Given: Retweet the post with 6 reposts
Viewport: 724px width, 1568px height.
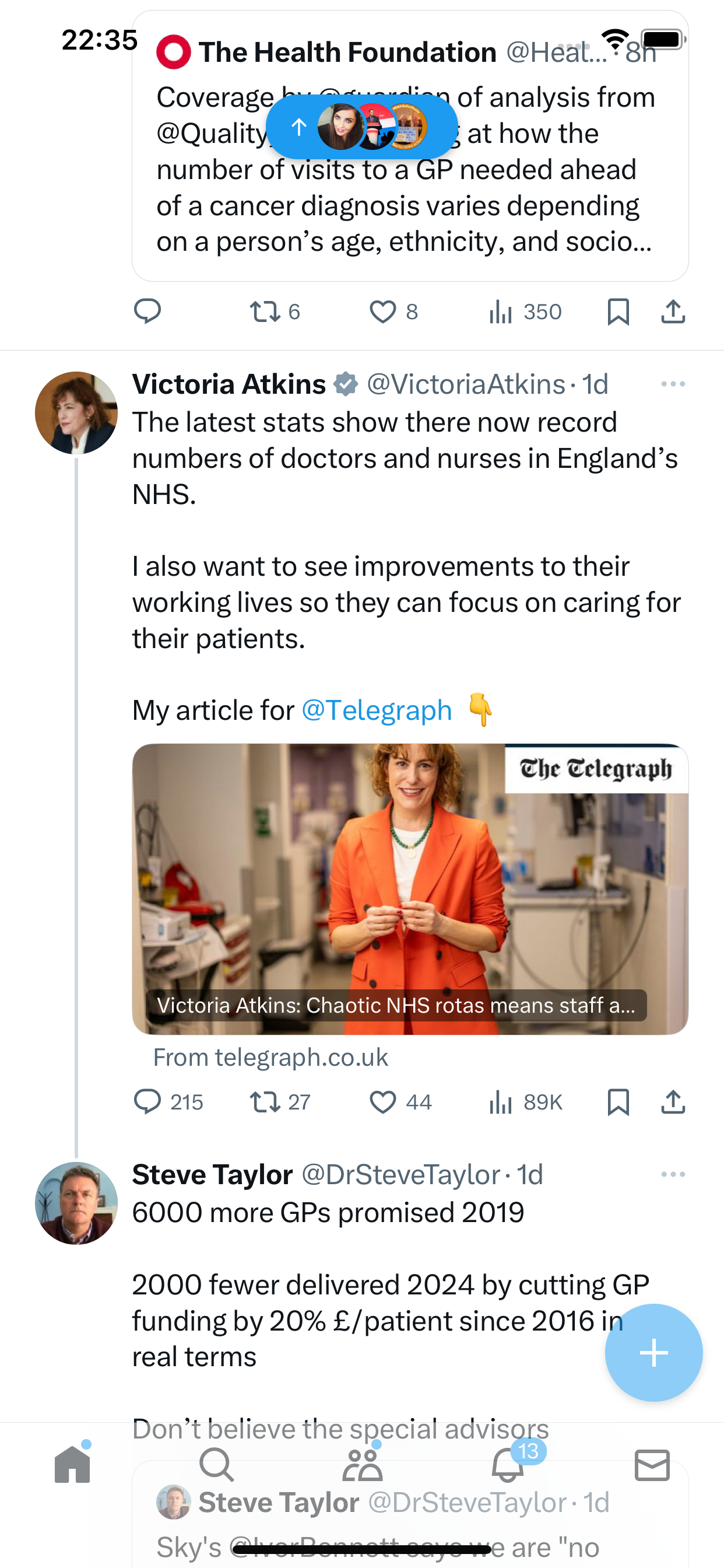Looking at the screenshot, I should [275, 311].
